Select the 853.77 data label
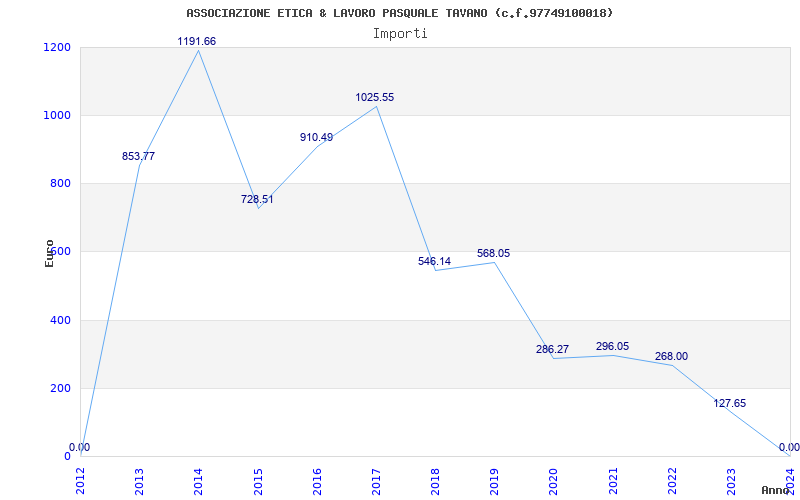 [138, 156]
